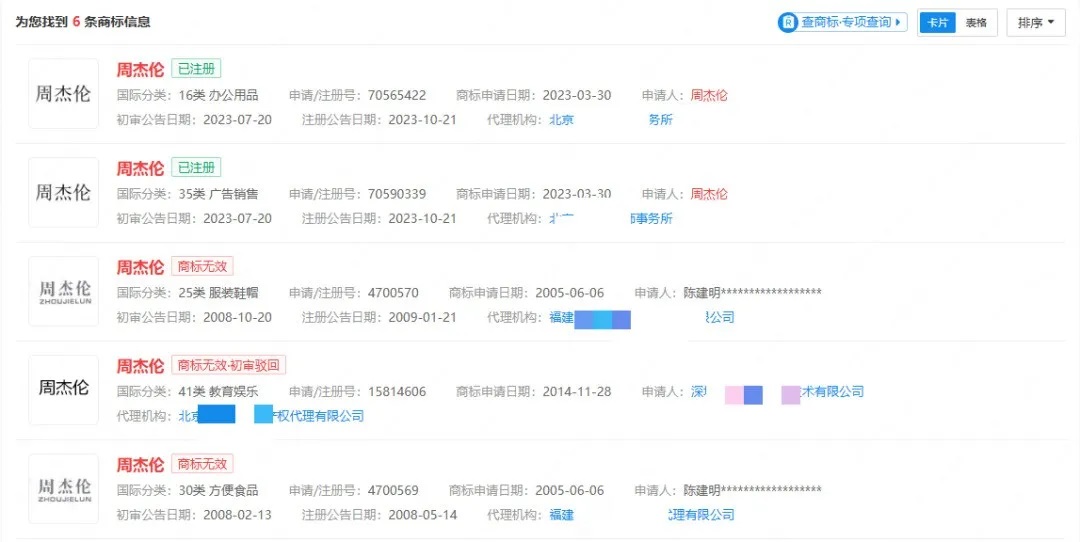The image size is (1080, 542).
Task: Click preliminary announcement date 2008-02-13
Action: (237, 515)
